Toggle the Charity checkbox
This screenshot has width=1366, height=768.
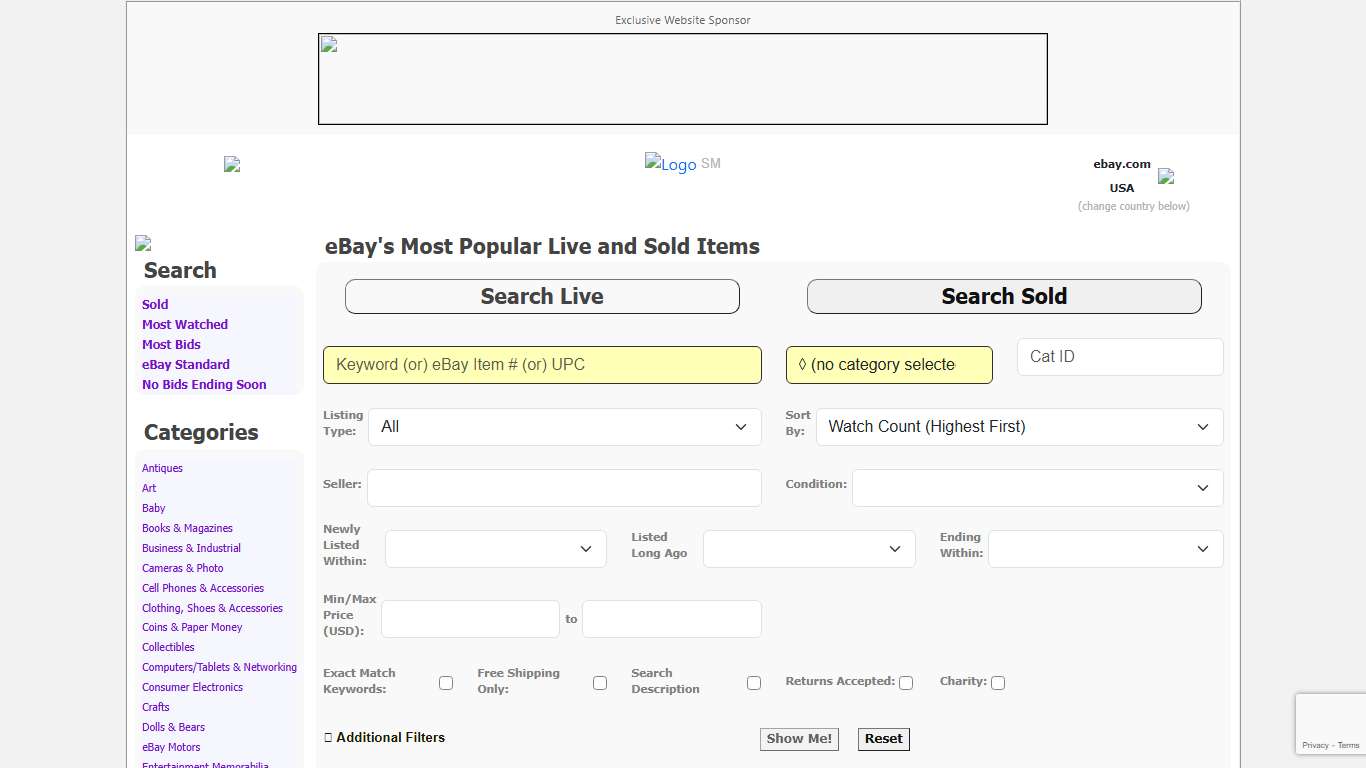pyautogui.click(x=997, y=682)
